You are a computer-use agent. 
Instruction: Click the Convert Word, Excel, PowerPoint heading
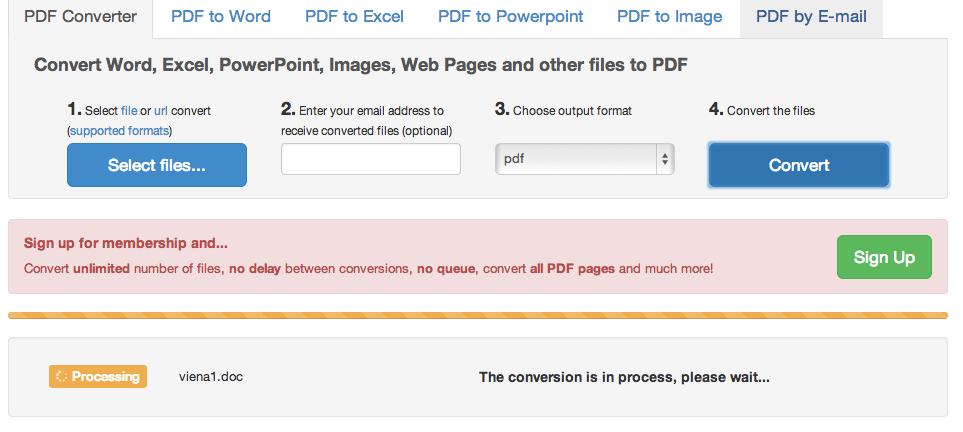tap(360, 66)
